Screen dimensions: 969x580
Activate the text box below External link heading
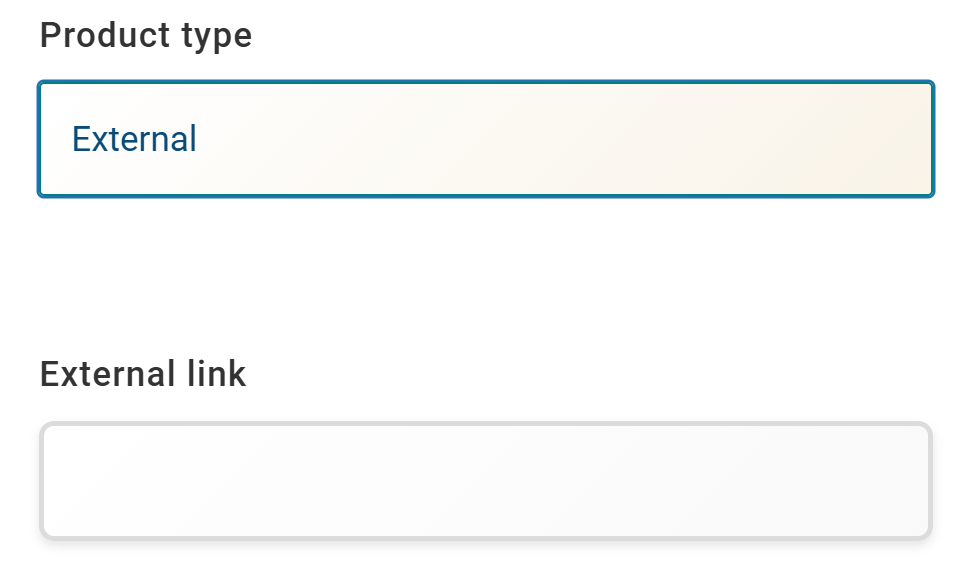(x=486, y=481)
